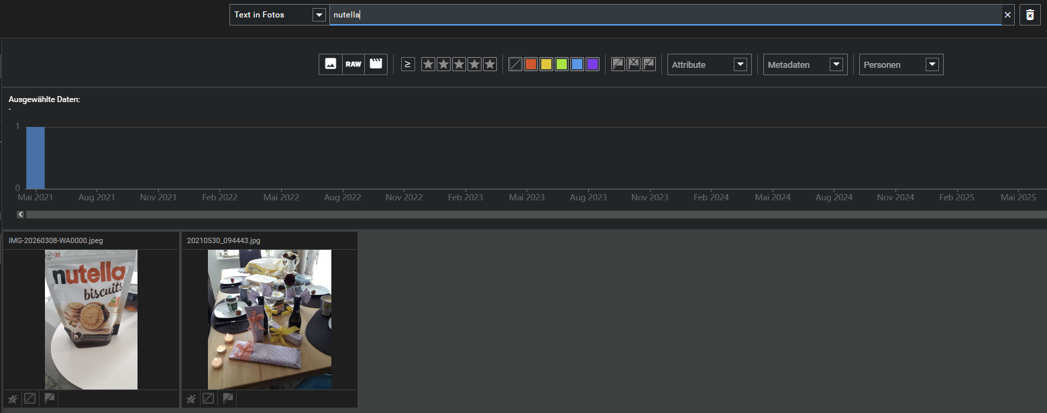1047x413 pixels.
Task: Set rating filter to three stars
Action: [x=459, y=64]
